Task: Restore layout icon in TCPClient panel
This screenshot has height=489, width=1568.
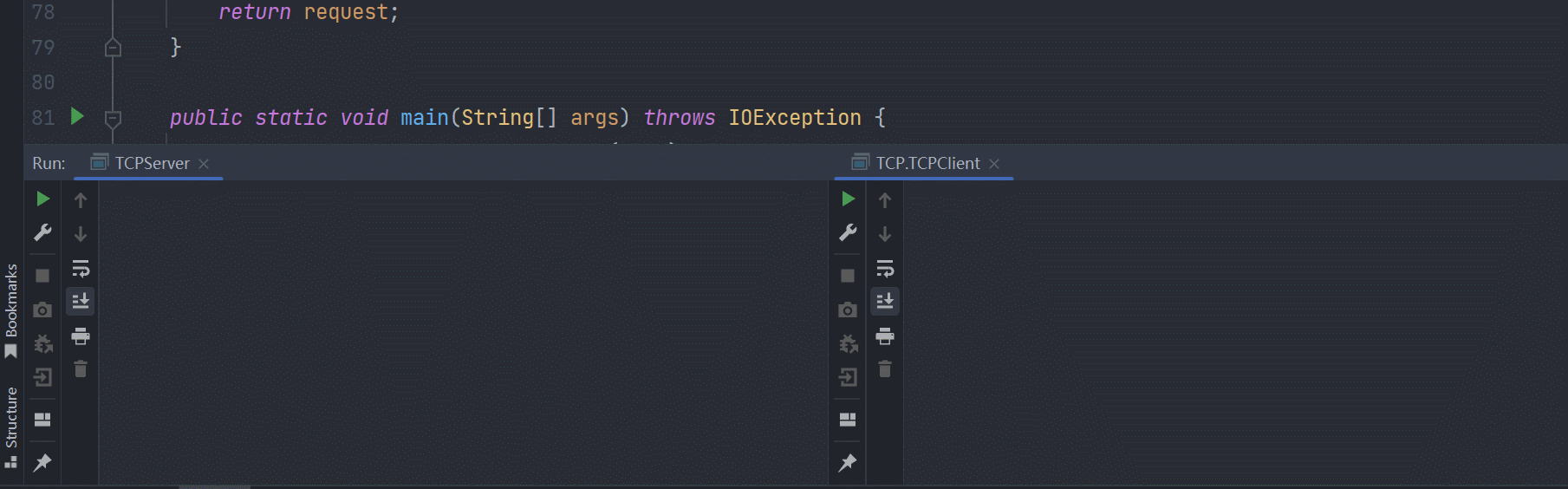Action: point(848,420)
